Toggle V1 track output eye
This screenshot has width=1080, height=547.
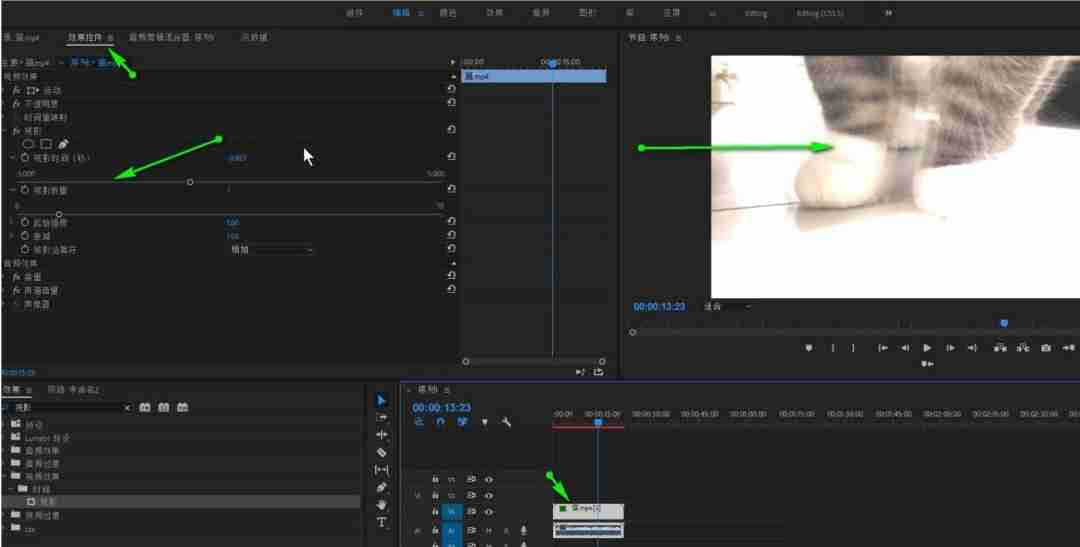(488, 512)
